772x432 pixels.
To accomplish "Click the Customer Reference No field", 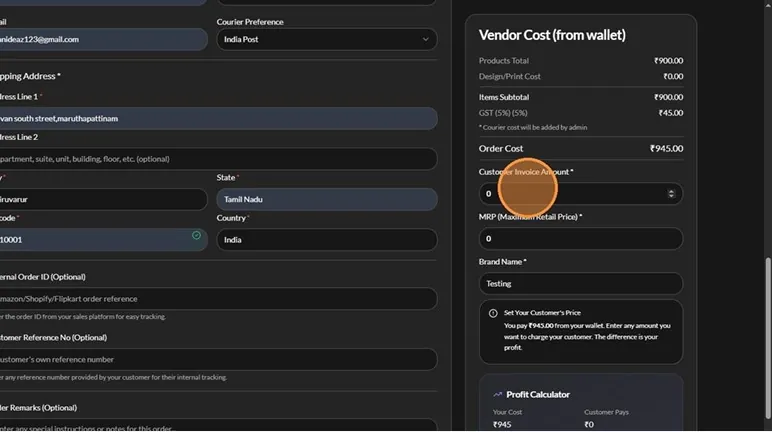I will (x=218, y=360).
